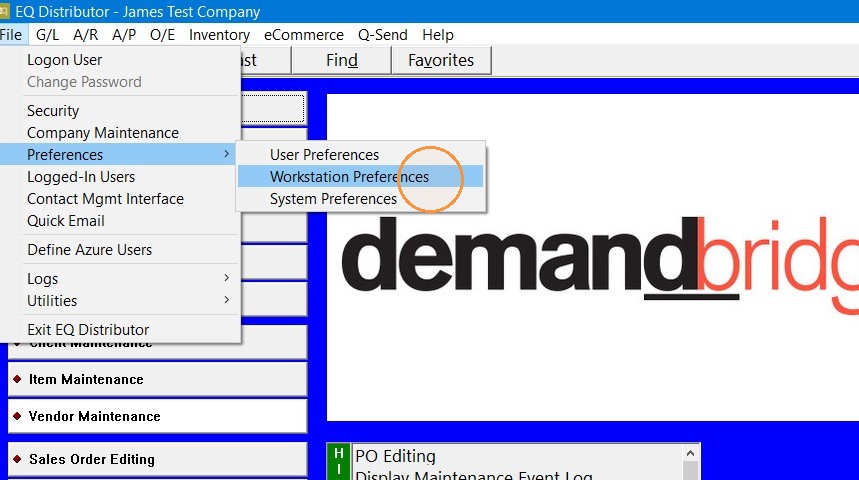
Task: Select Define Azure Users
Action: 121,249
